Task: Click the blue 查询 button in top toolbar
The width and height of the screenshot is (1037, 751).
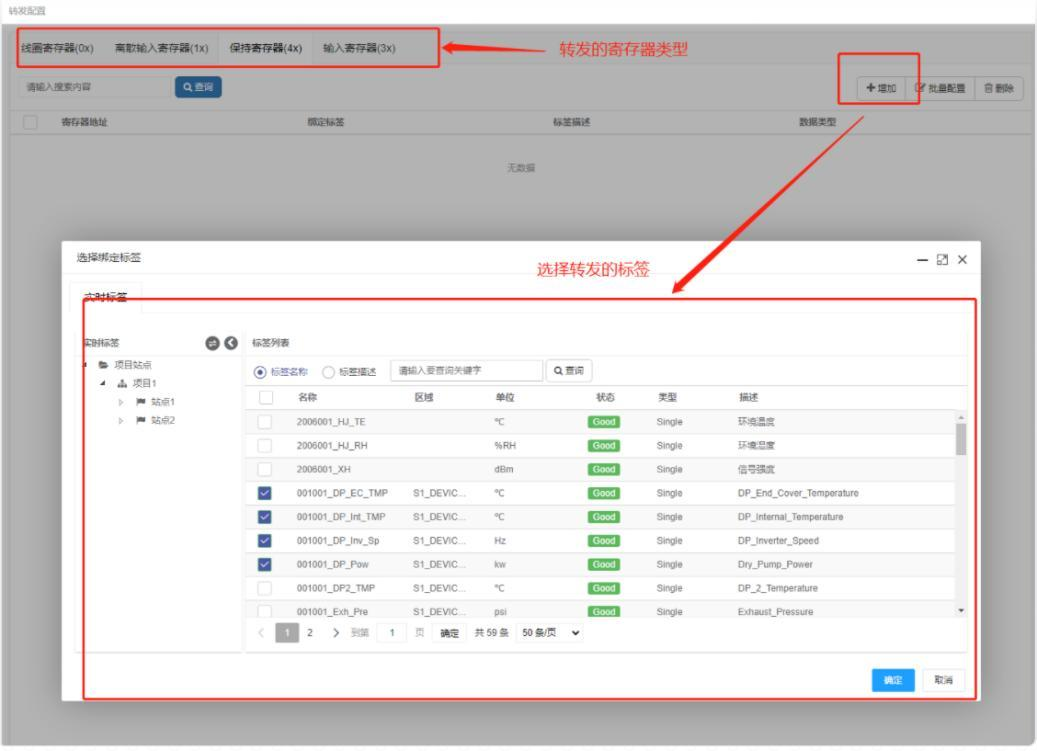Action: pyautogui.click(x=197, y=87)
